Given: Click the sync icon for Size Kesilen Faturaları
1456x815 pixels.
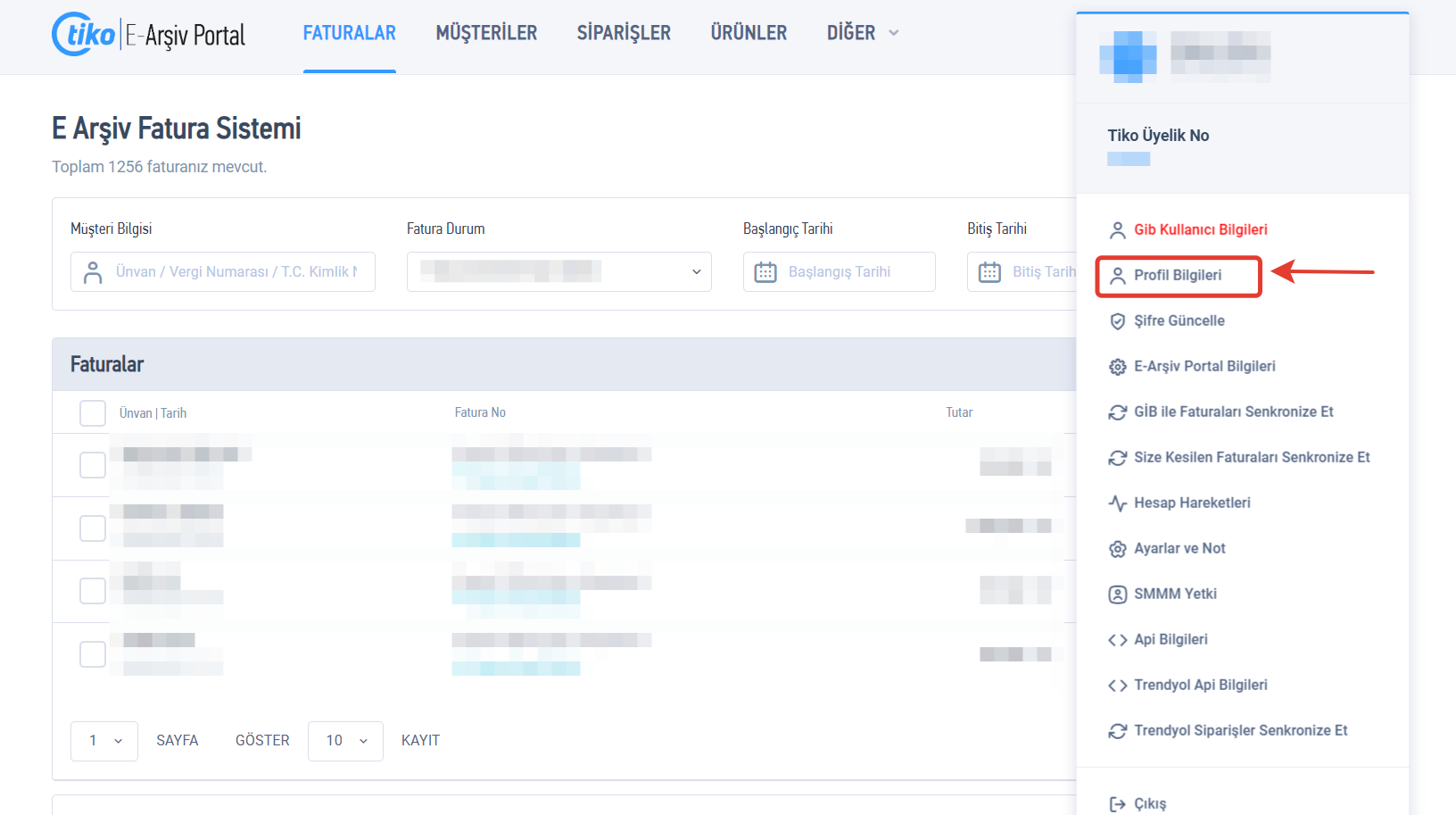Looking at the screenshot, I should (x=1117, y=458).
